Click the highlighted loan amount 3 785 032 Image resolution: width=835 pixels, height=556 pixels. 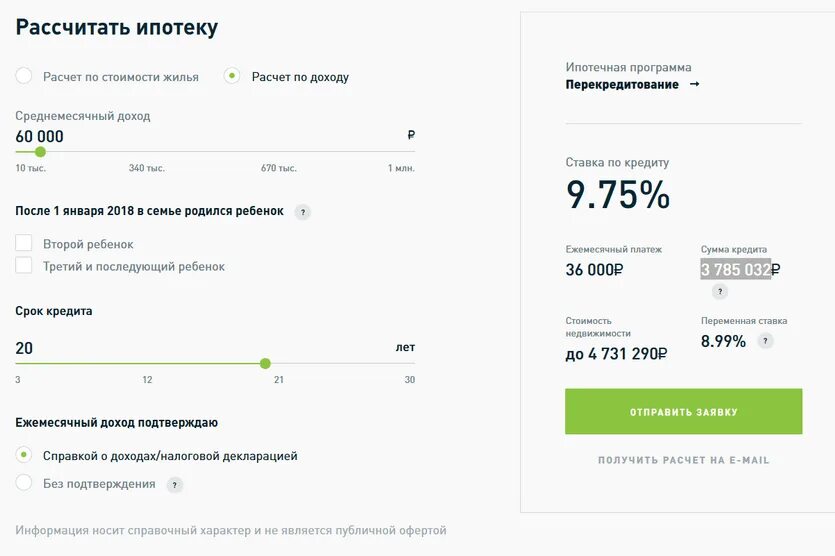point(735,269)
